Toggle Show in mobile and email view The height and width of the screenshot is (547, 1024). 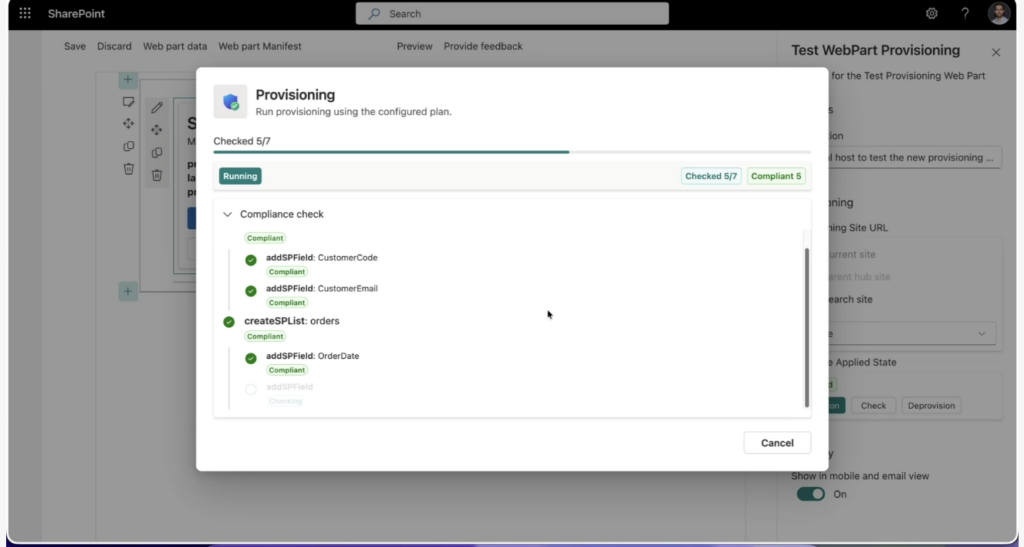[x=810, y=494]
